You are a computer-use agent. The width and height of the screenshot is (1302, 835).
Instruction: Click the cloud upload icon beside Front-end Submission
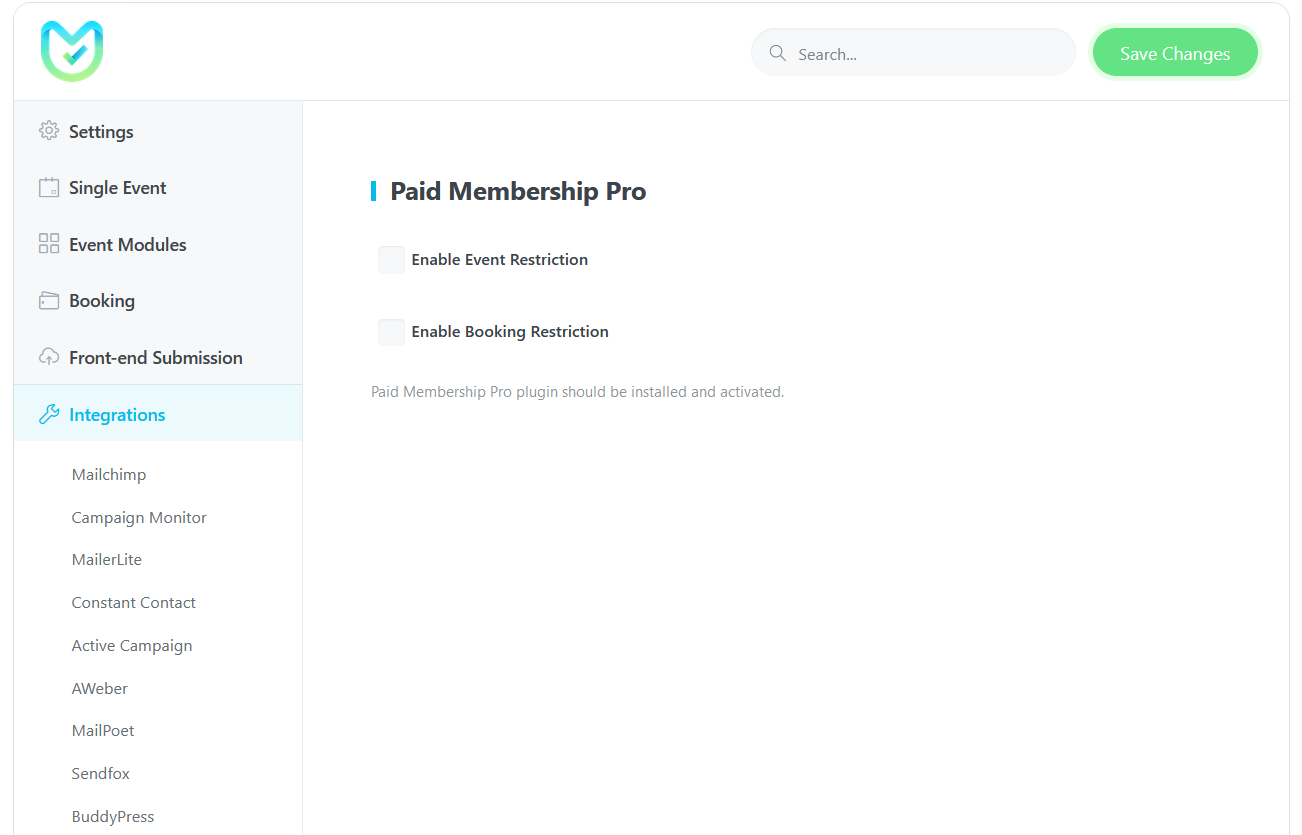tap(49, 357)
